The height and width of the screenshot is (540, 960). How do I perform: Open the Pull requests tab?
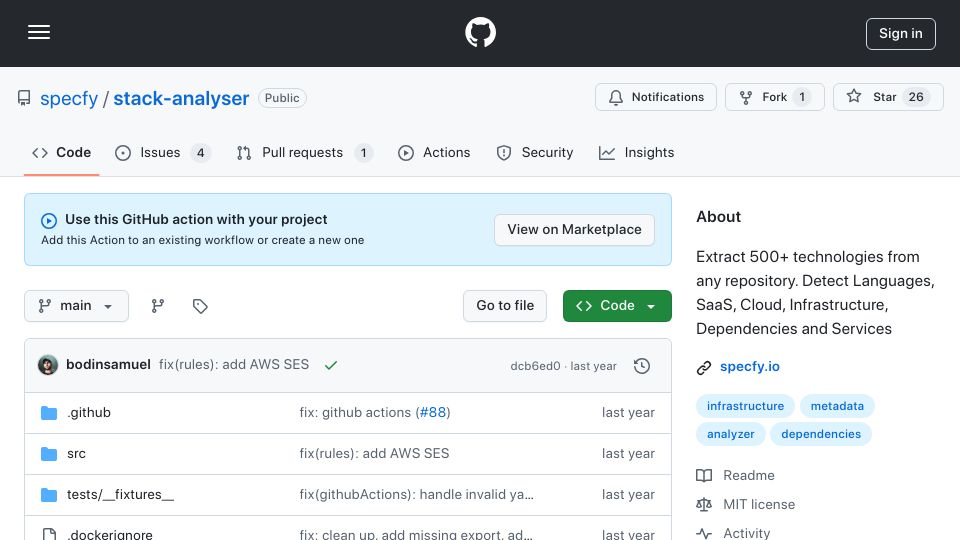point(304,152)
